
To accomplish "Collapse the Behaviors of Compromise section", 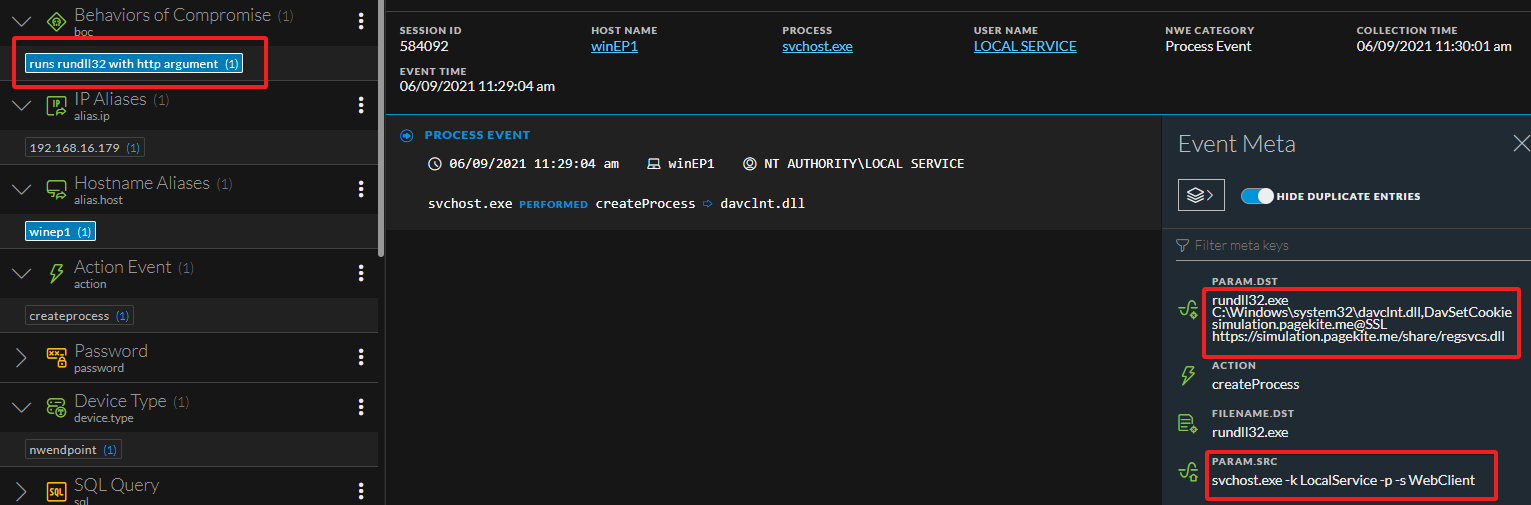I will pos(21,22).
